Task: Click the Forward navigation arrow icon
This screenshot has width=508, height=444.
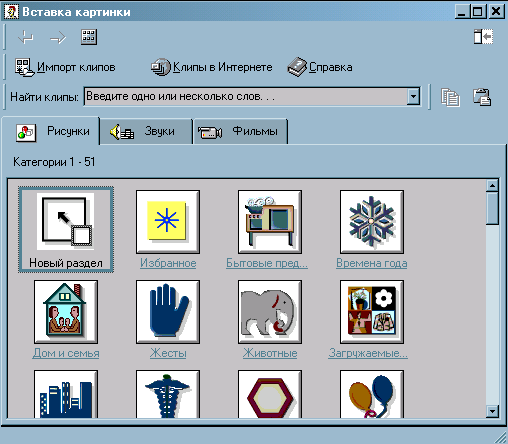Action: [58, 37]
